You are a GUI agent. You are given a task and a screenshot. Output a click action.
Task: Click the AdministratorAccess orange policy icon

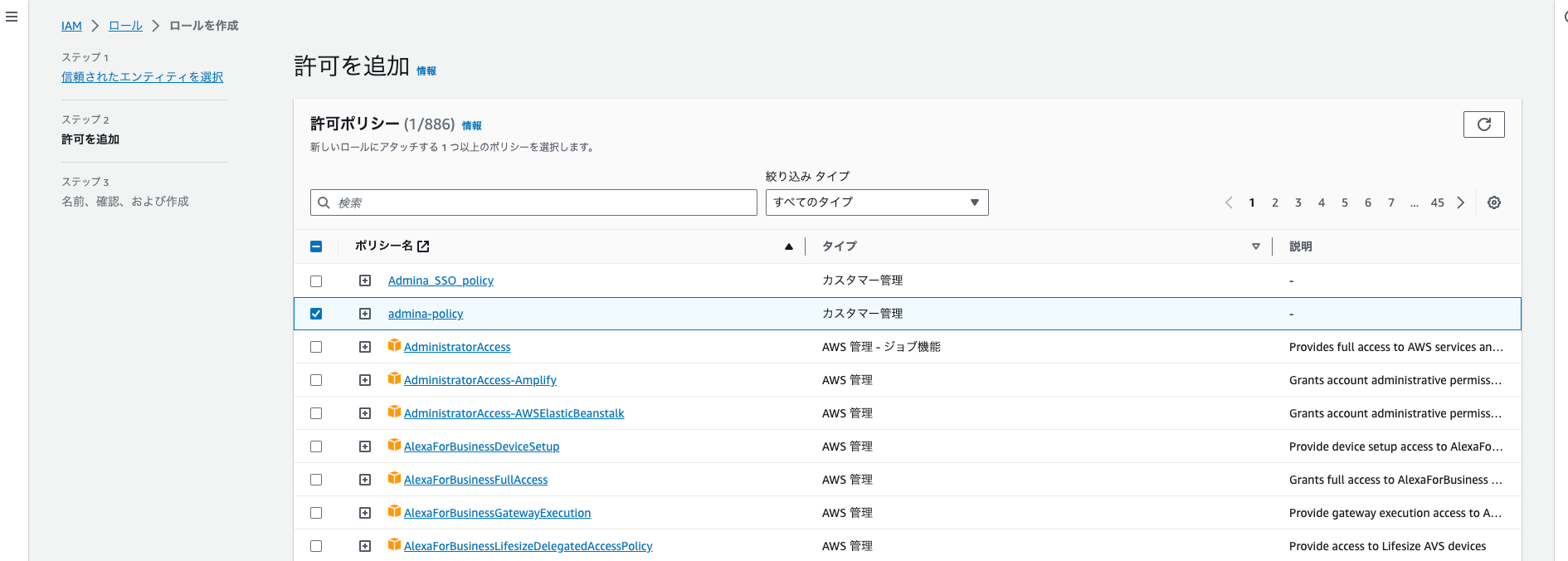pyautogui.click(x=394, y=345)
